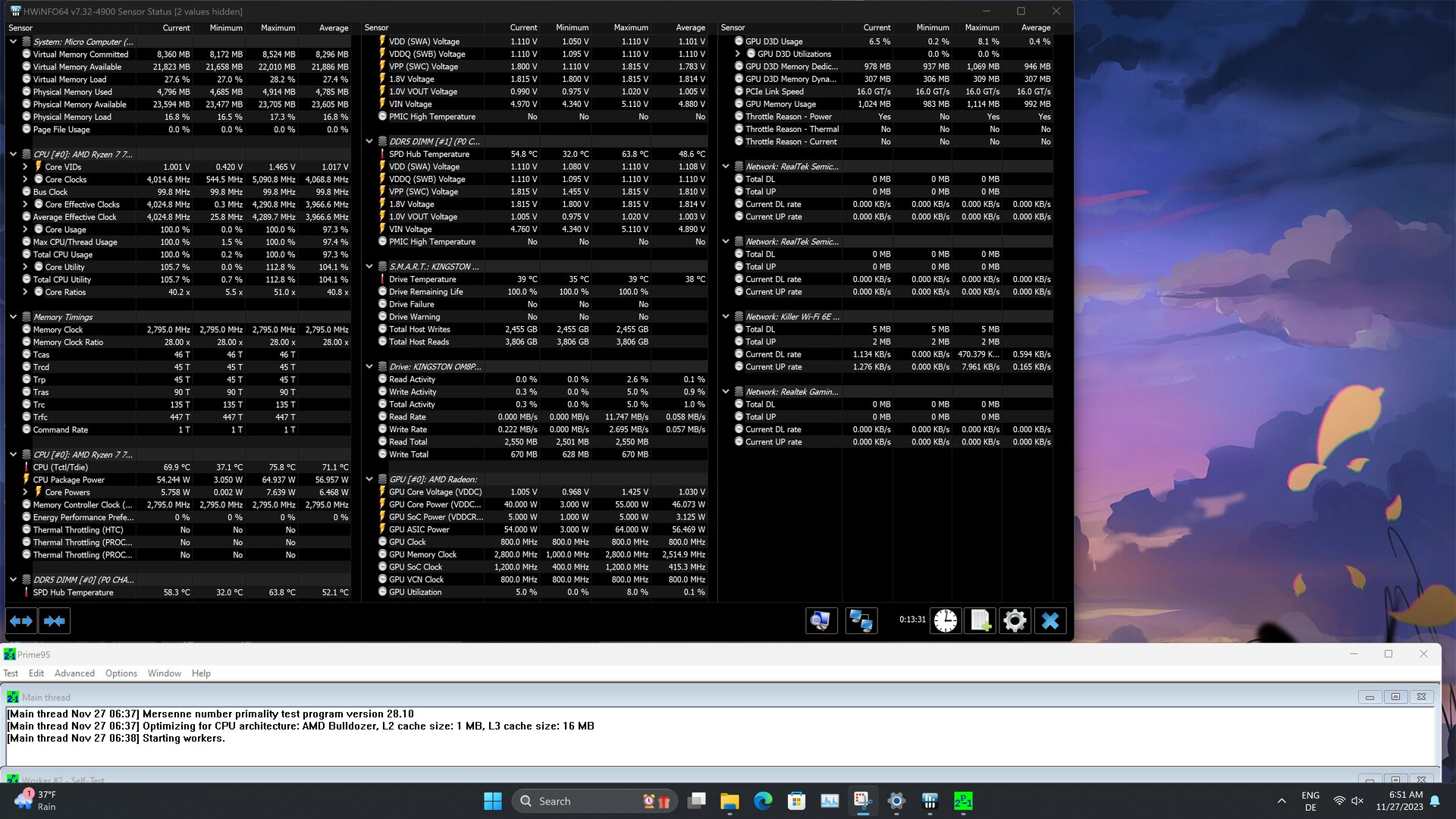This screenshot has width=1456, height=819.
Task: Expand the GPU D3D Utilizations entry
Action: 738,54
